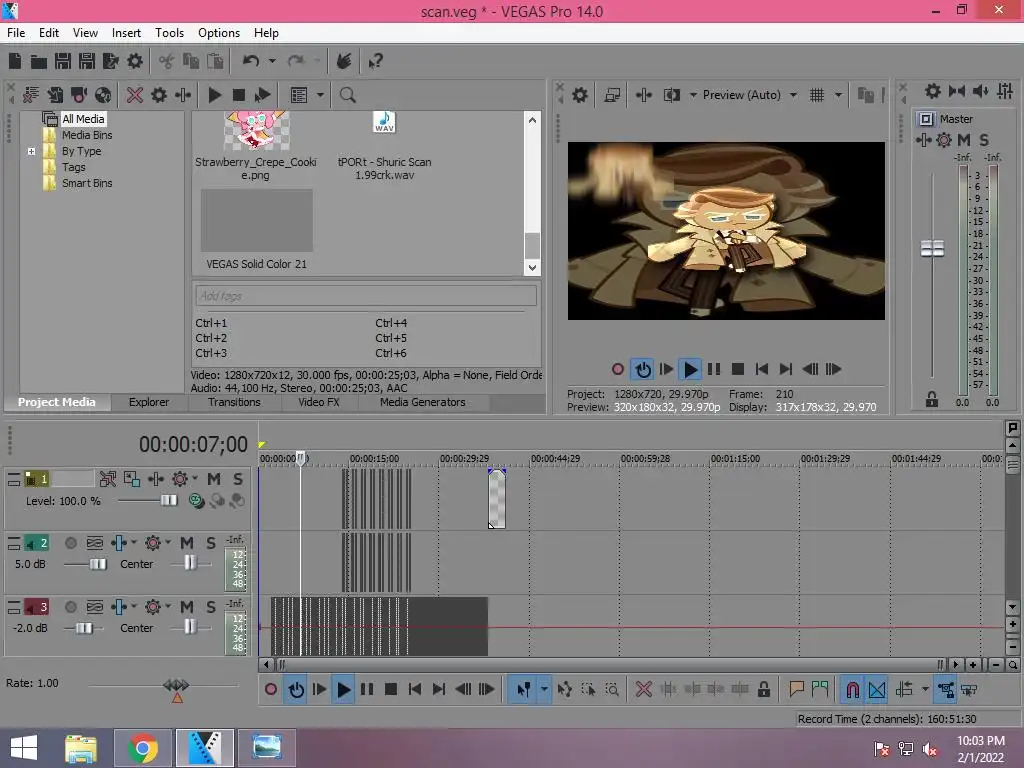Open Video Preview properties gear icon
The width and height of the screenshot is (1024, 768).
tap(579, 95)
